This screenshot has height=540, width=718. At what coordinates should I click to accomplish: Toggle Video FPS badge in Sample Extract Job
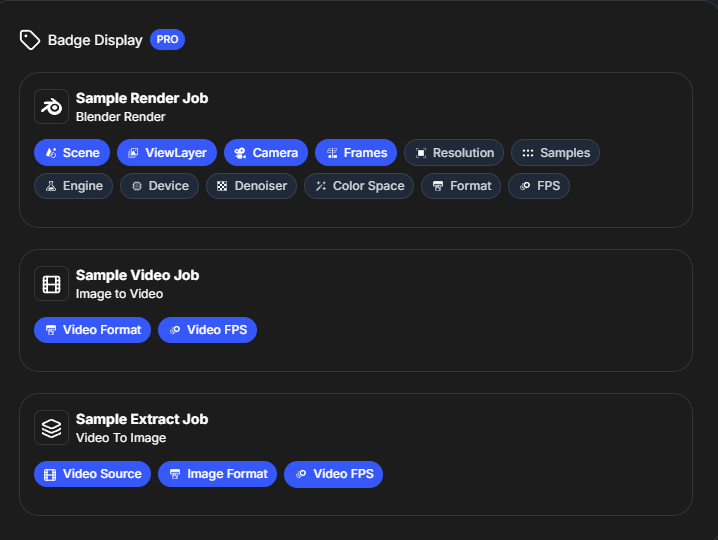pyautogui.click(x=333, y=474)
